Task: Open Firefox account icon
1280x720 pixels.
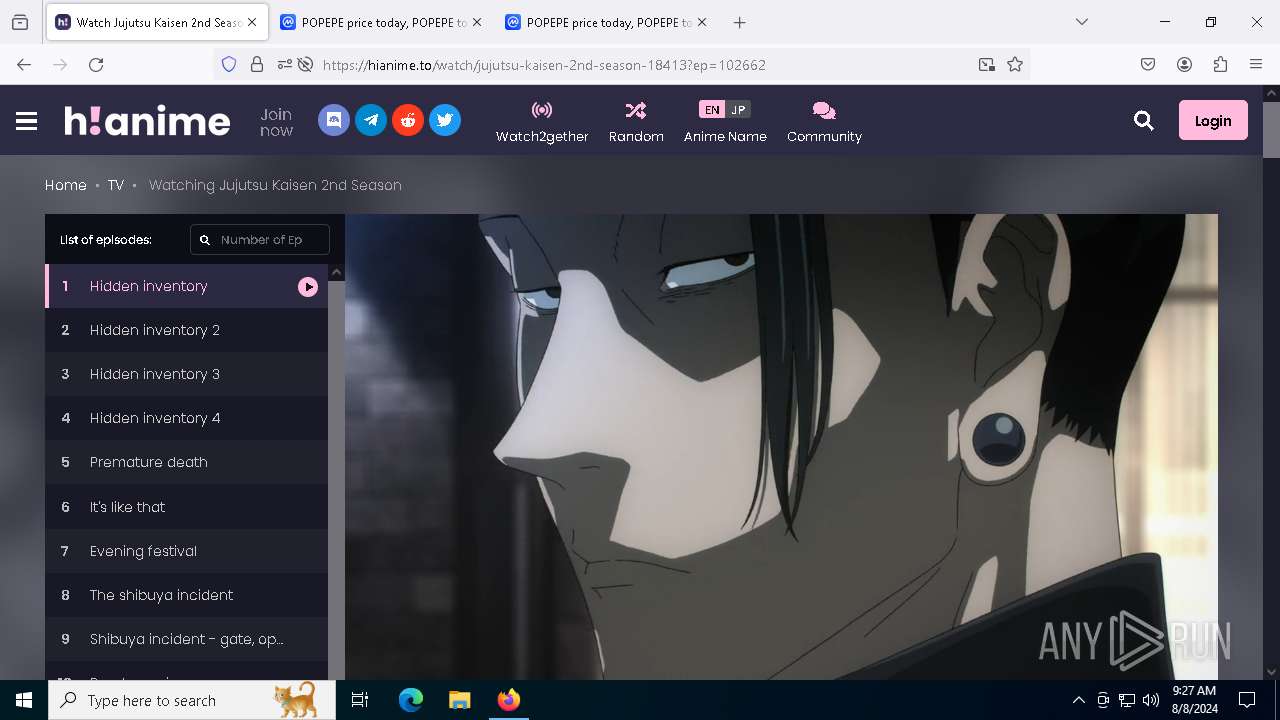Action: [x=1184, y=64]
